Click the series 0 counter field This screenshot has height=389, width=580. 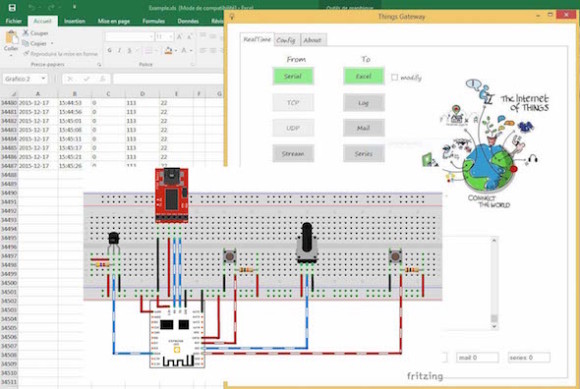click(x=529, y=358)
